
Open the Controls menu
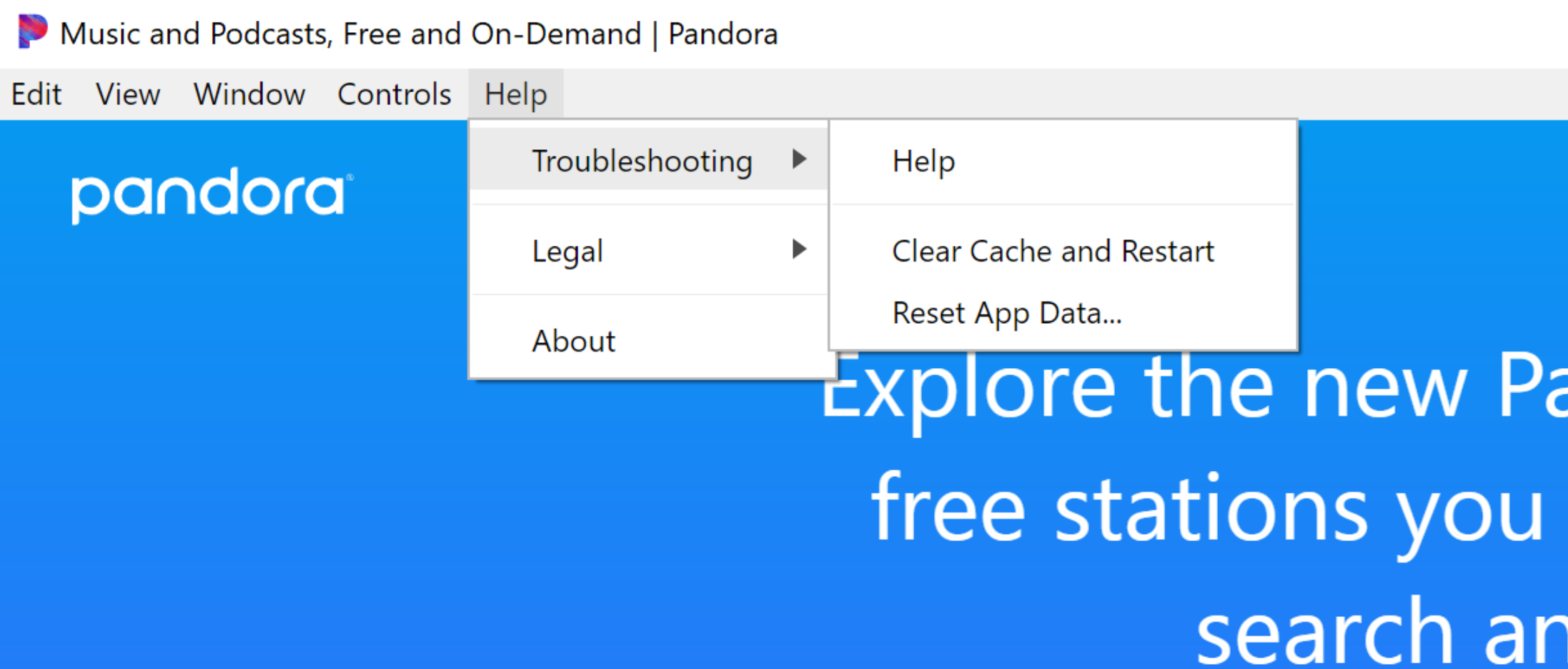coord(394,94)
